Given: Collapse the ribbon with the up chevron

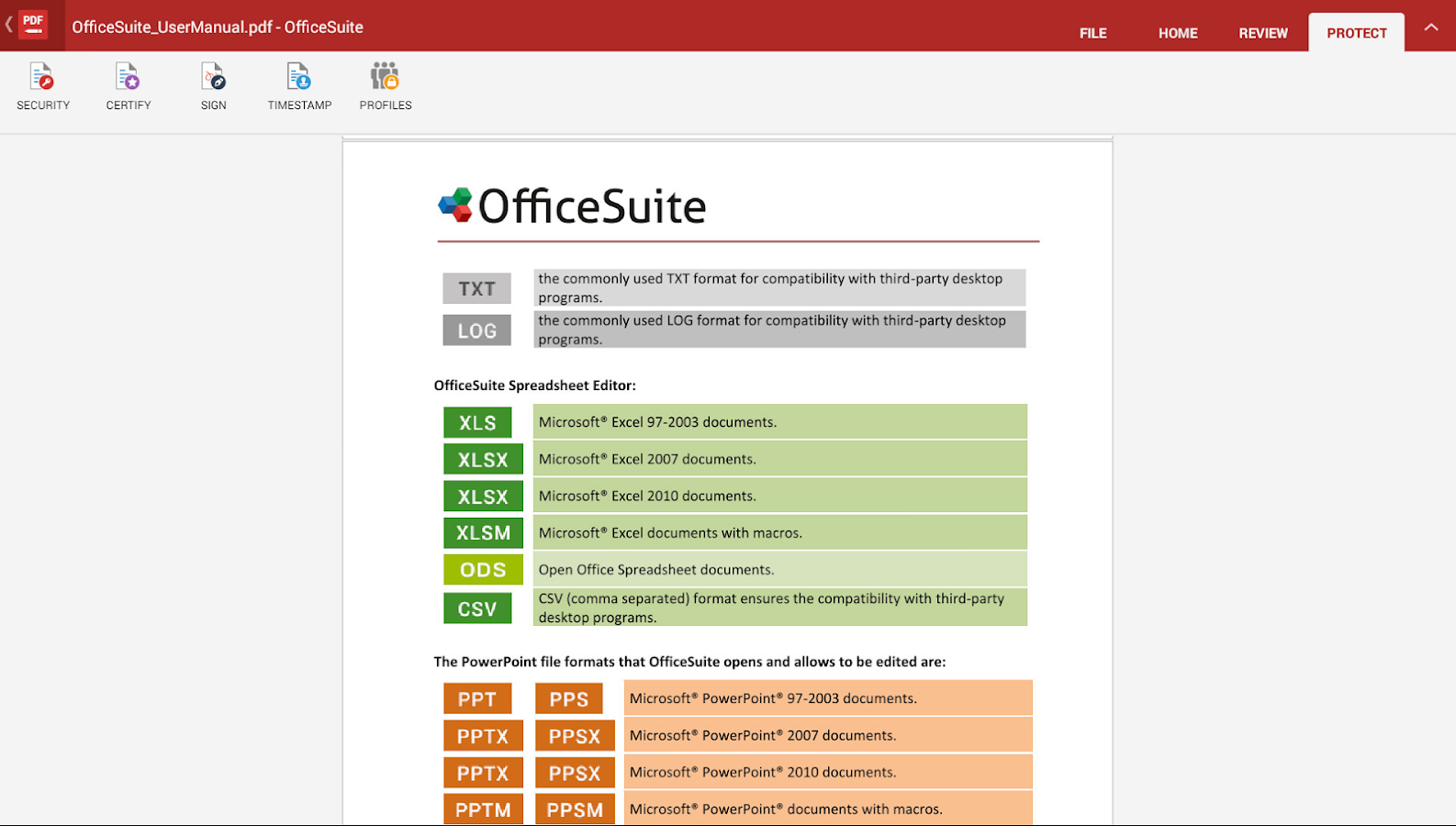Looking at the screenshot, I should tap(1430, 28).
